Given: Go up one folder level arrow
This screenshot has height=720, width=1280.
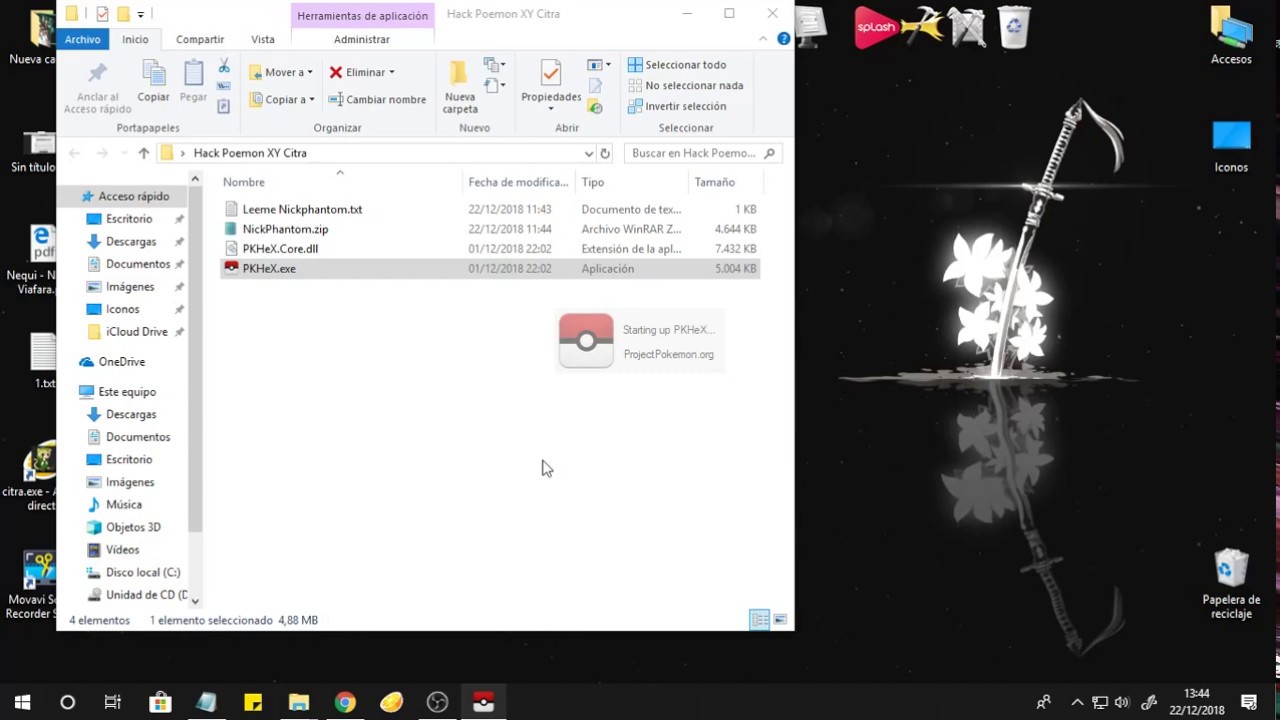Looking at the screenshot, I should click(144, 153).
